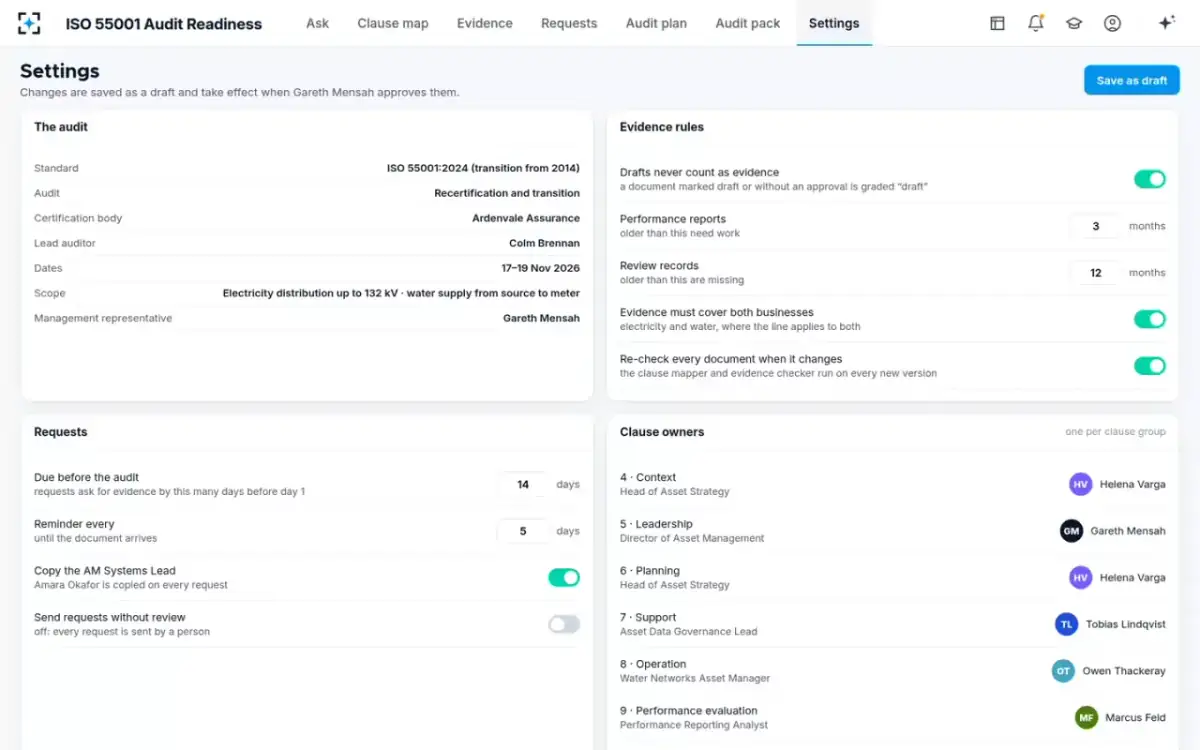Toggle Drafts never count as evidence
1200x750 pixels.
click(1149, 179)
